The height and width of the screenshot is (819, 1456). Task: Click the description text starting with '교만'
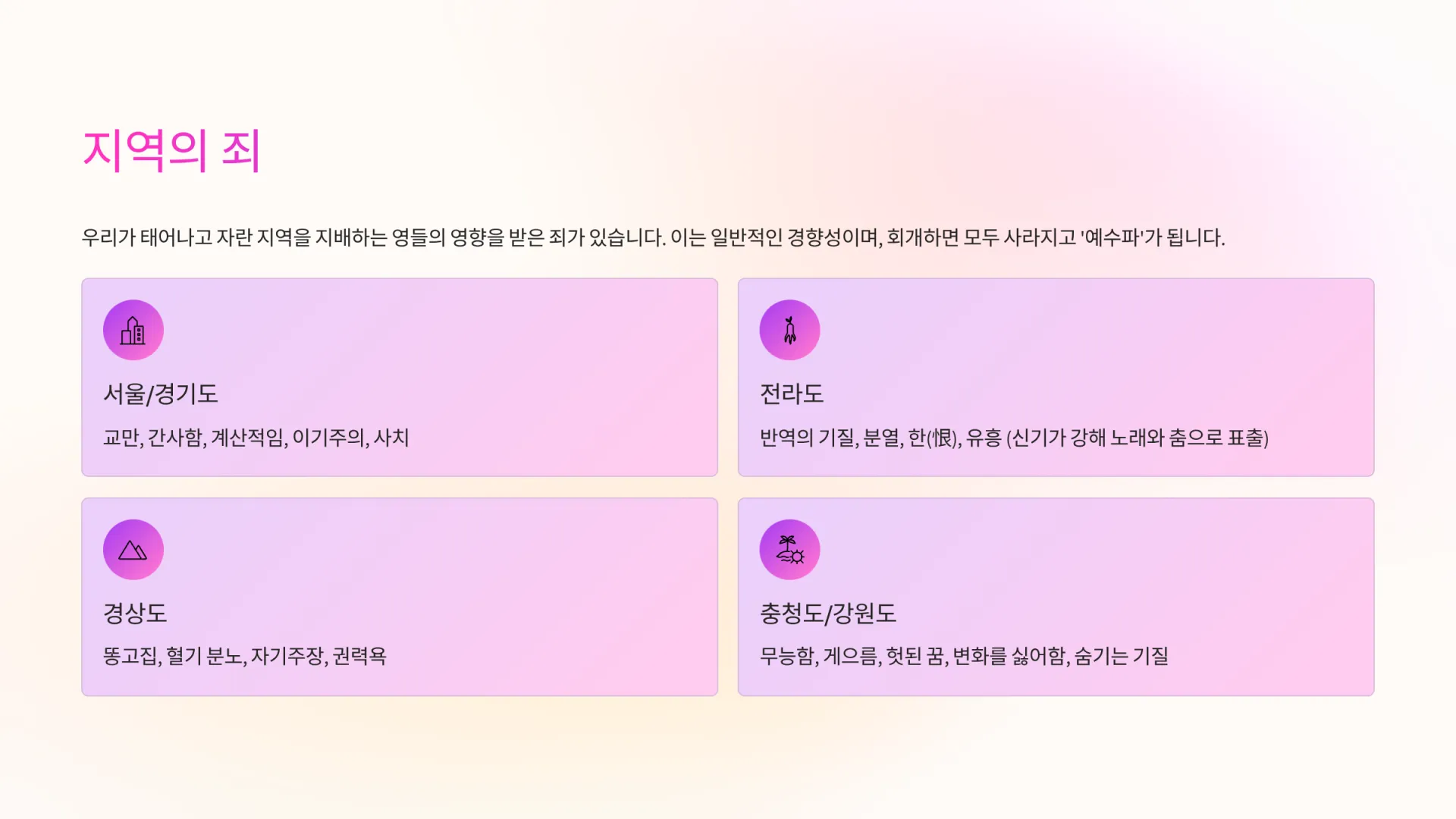pyautogui.click(x=256, y=438)
